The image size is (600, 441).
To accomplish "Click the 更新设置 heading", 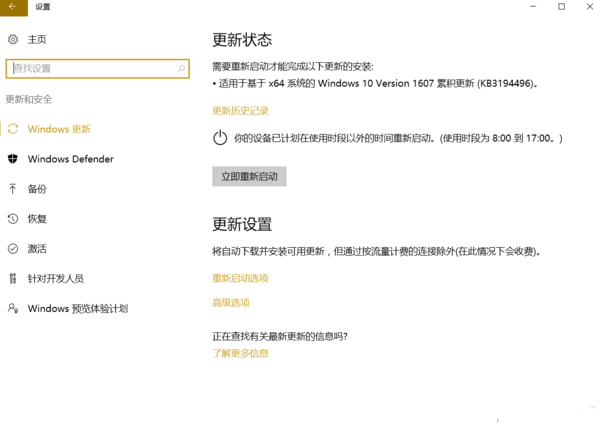I will tap(242, 224).
